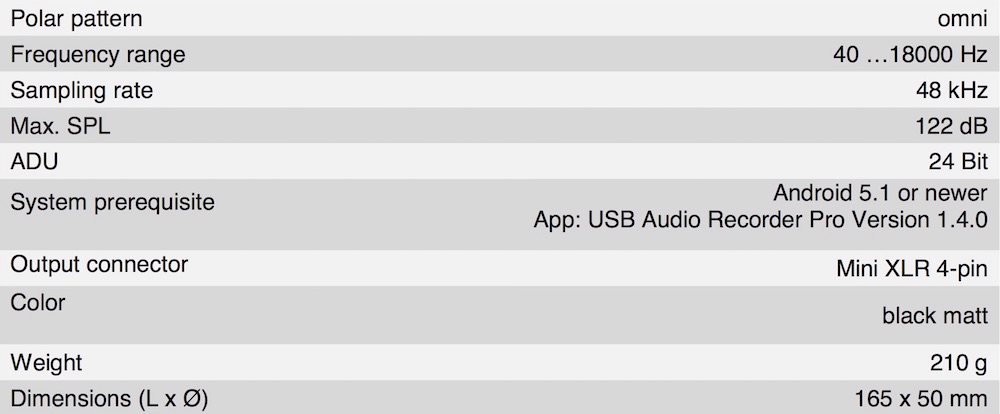Screen dimensions: 1000x414
Task: Select the 24 Bit value
Action: click(958, 162)
